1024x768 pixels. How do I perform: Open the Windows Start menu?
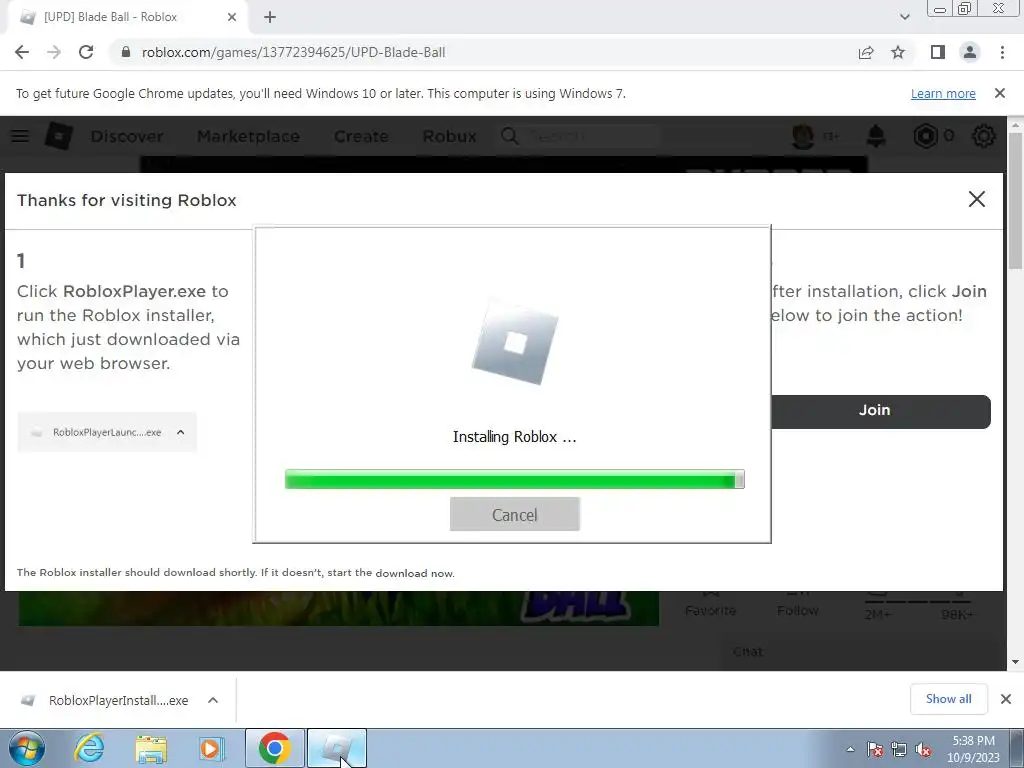pos(26,748)
